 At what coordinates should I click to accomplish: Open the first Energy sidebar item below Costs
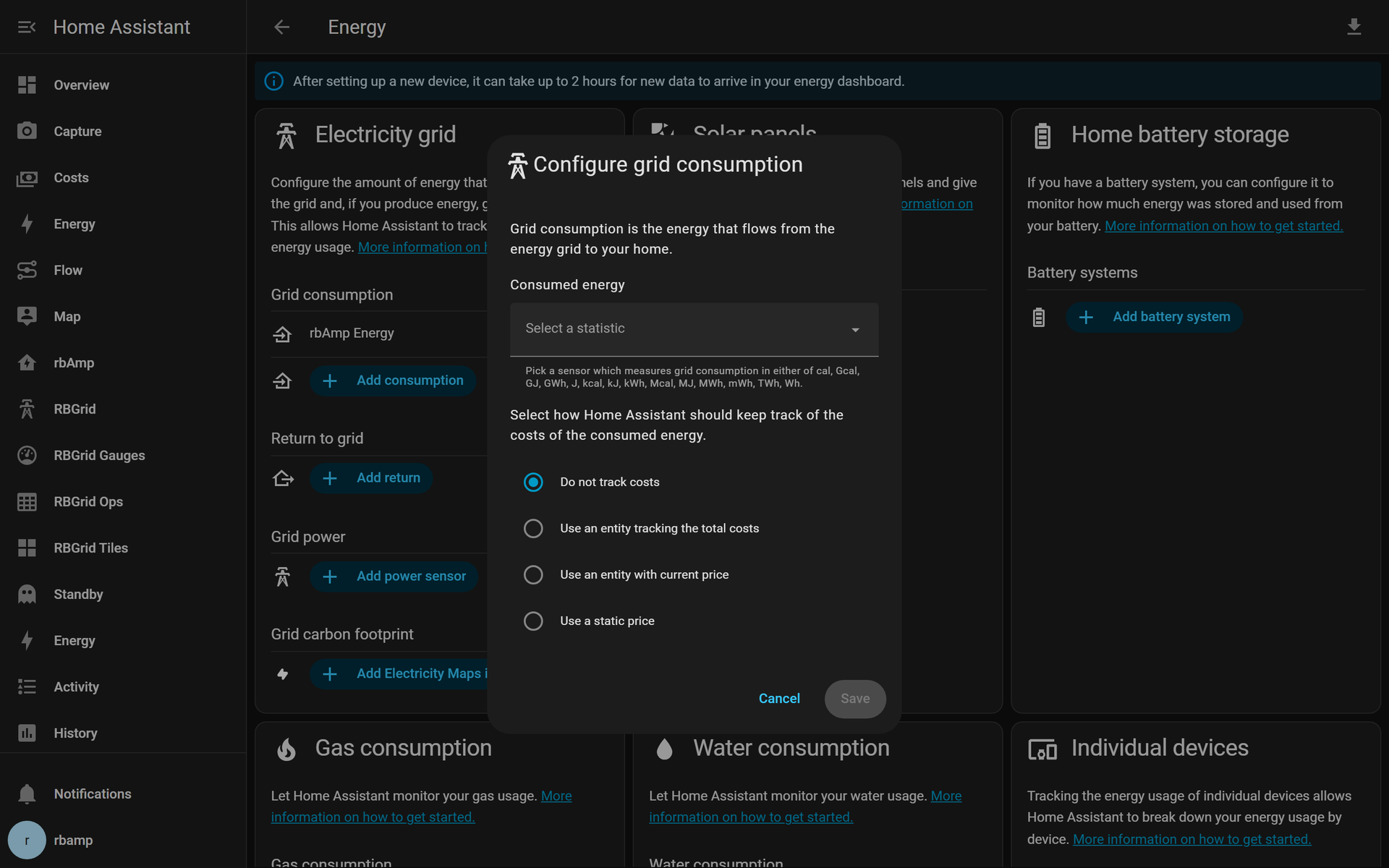(123, 224)
